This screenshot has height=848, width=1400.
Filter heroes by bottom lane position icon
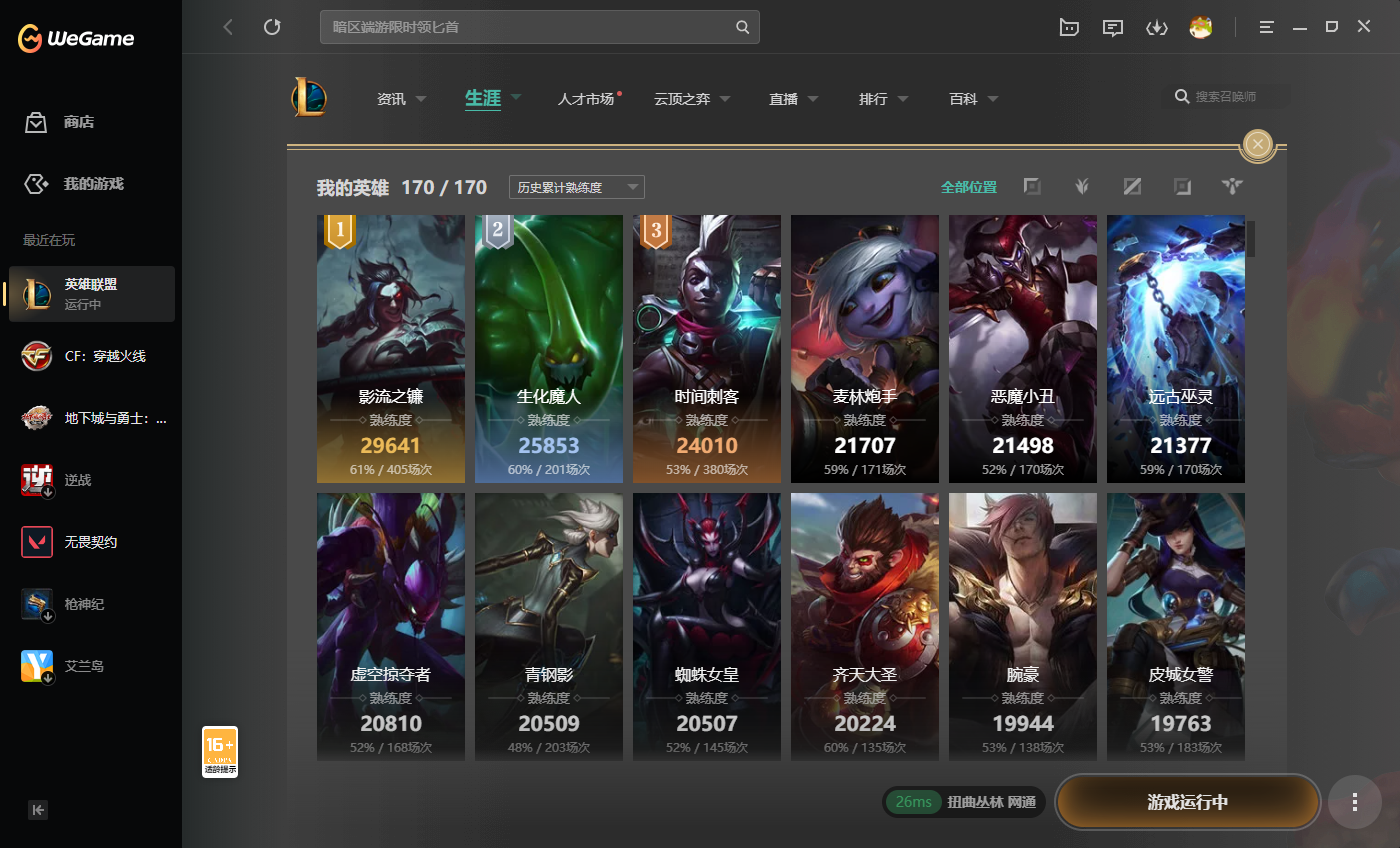click(x=1182, y=186)
